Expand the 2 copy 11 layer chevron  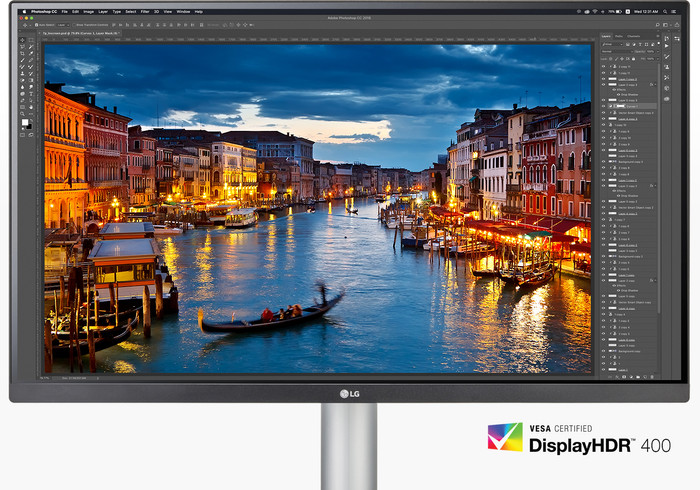(x=610, y=66)
